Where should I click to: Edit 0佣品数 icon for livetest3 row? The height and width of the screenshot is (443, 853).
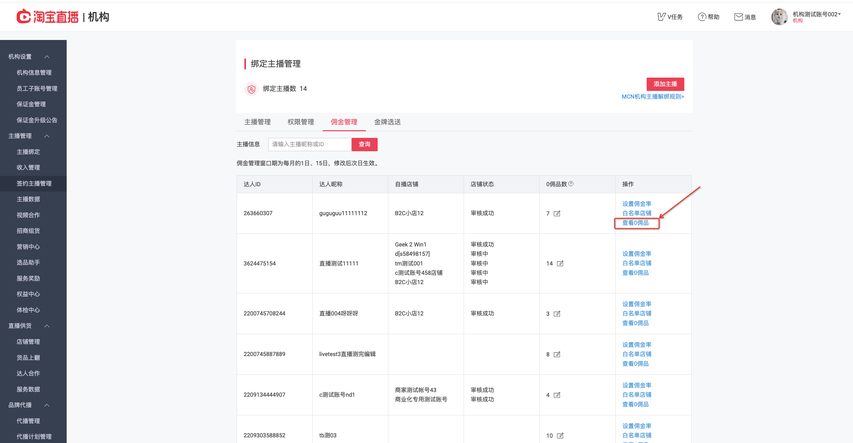557,354
